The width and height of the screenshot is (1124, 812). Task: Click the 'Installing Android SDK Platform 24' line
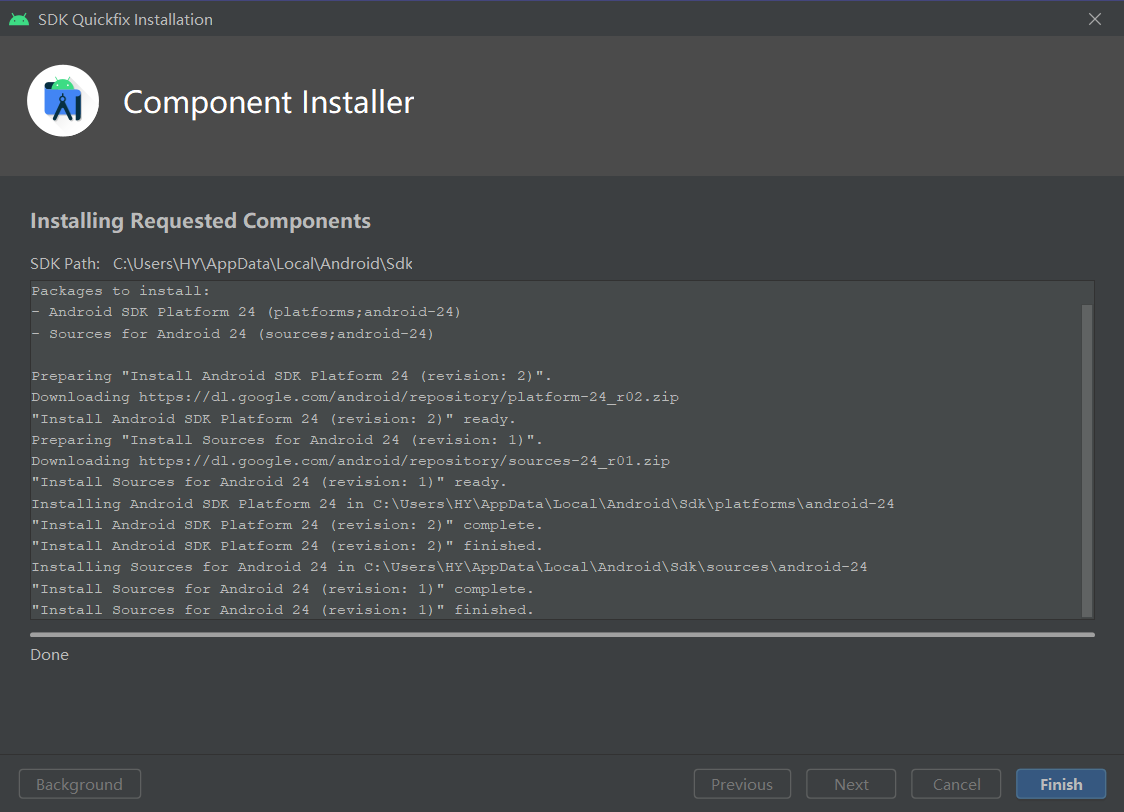click(463, 504)
